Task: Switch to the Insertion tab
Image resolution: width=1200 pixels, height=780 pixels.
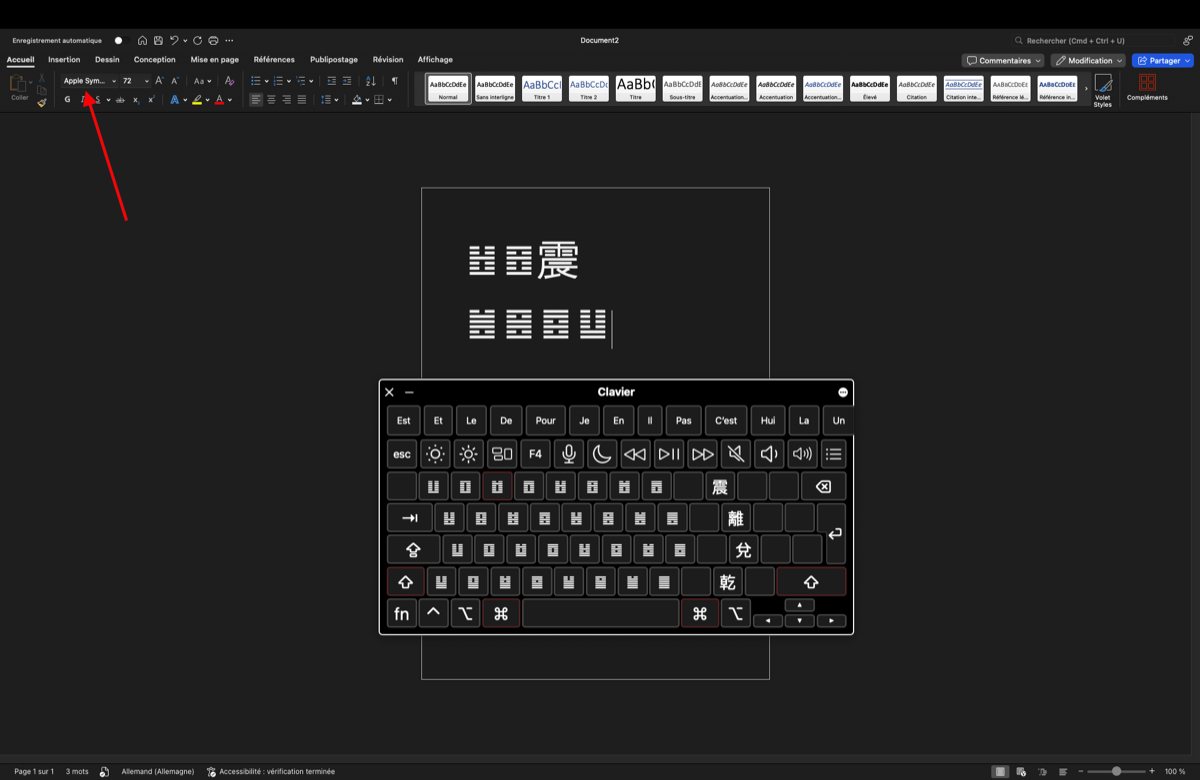Action: click(x=64, y=60)
